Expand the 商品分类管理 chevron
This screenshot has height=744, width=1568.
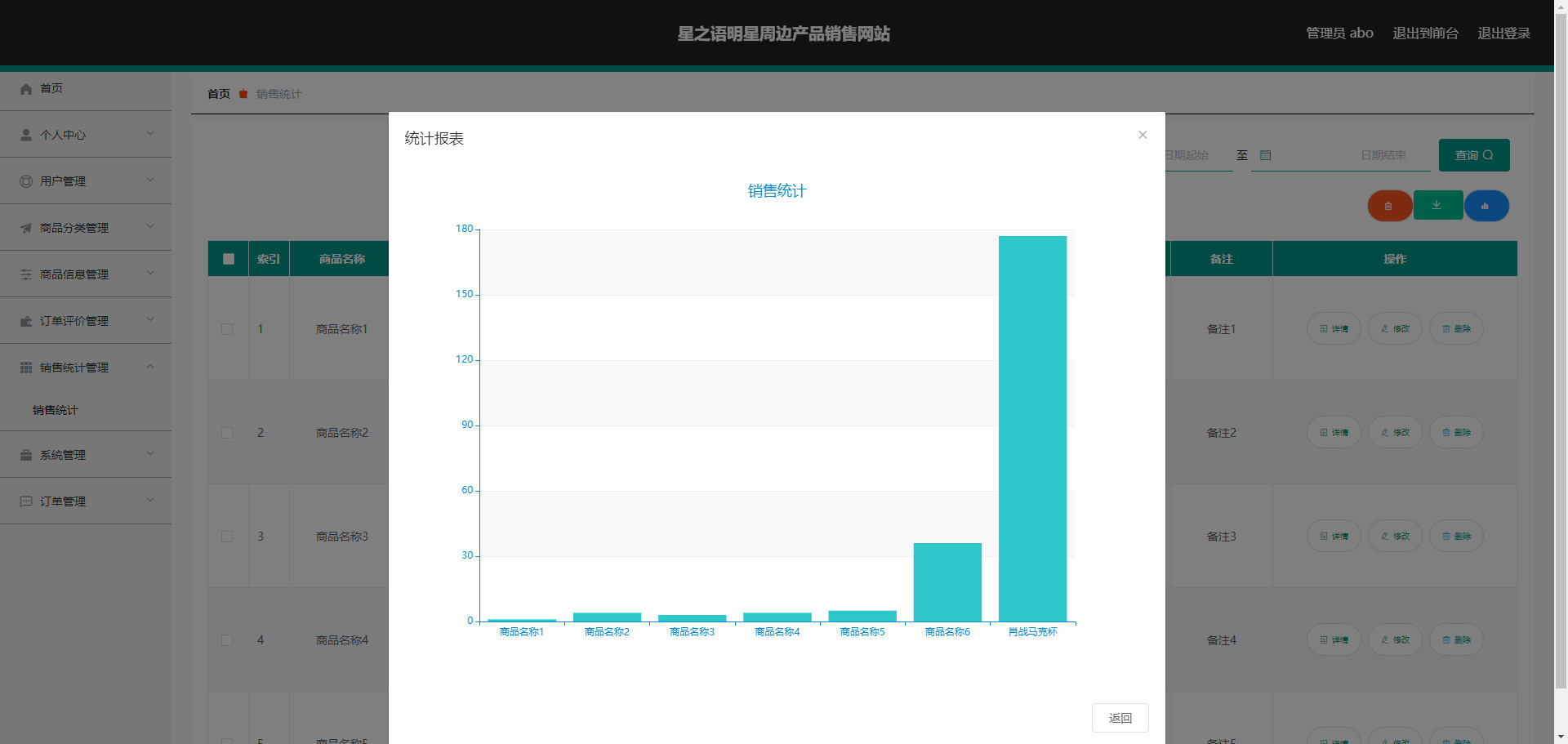tap(150, 226)
